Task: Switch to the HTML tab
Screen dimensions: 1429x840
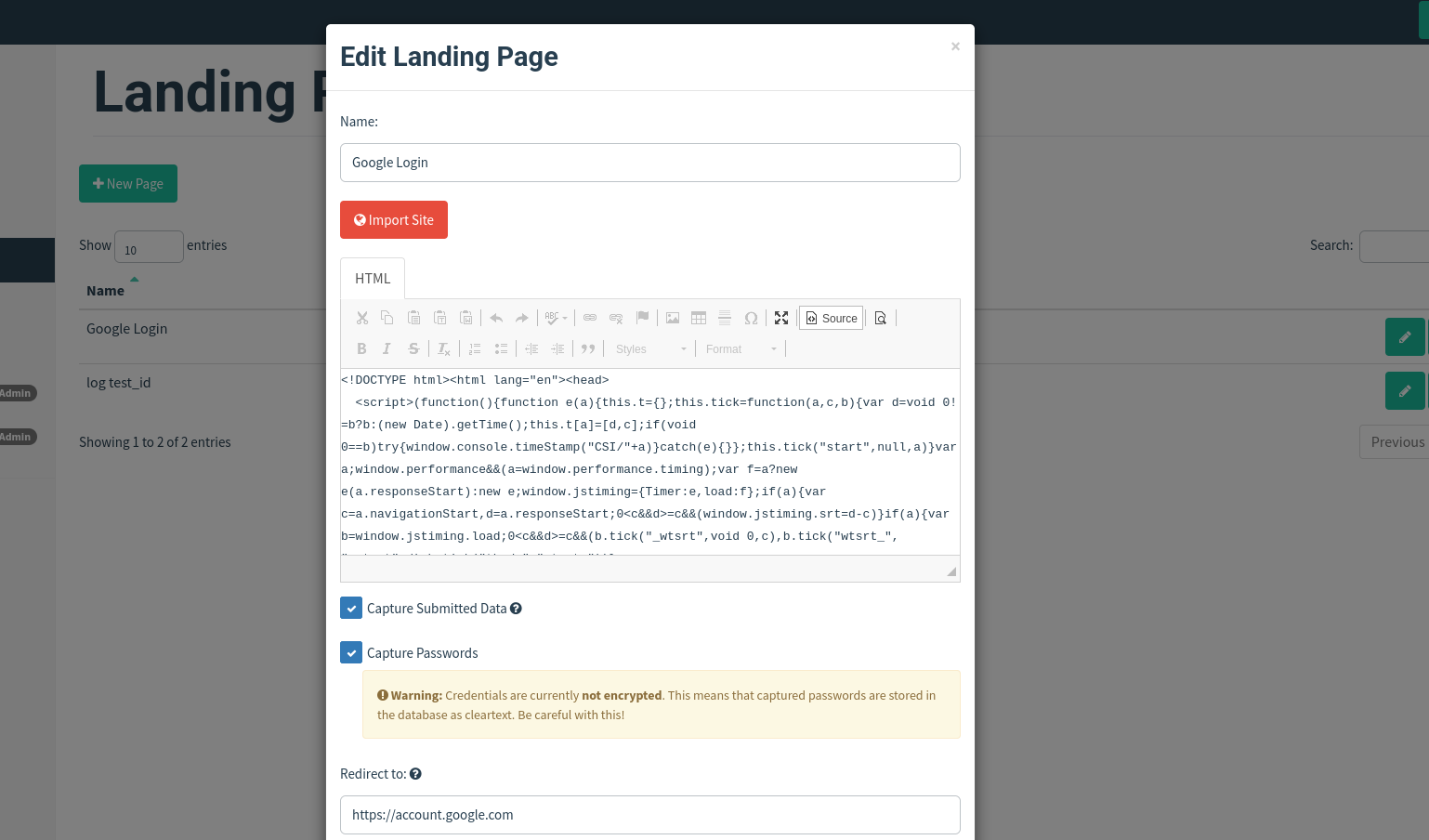Action: [x=373, y=278]
